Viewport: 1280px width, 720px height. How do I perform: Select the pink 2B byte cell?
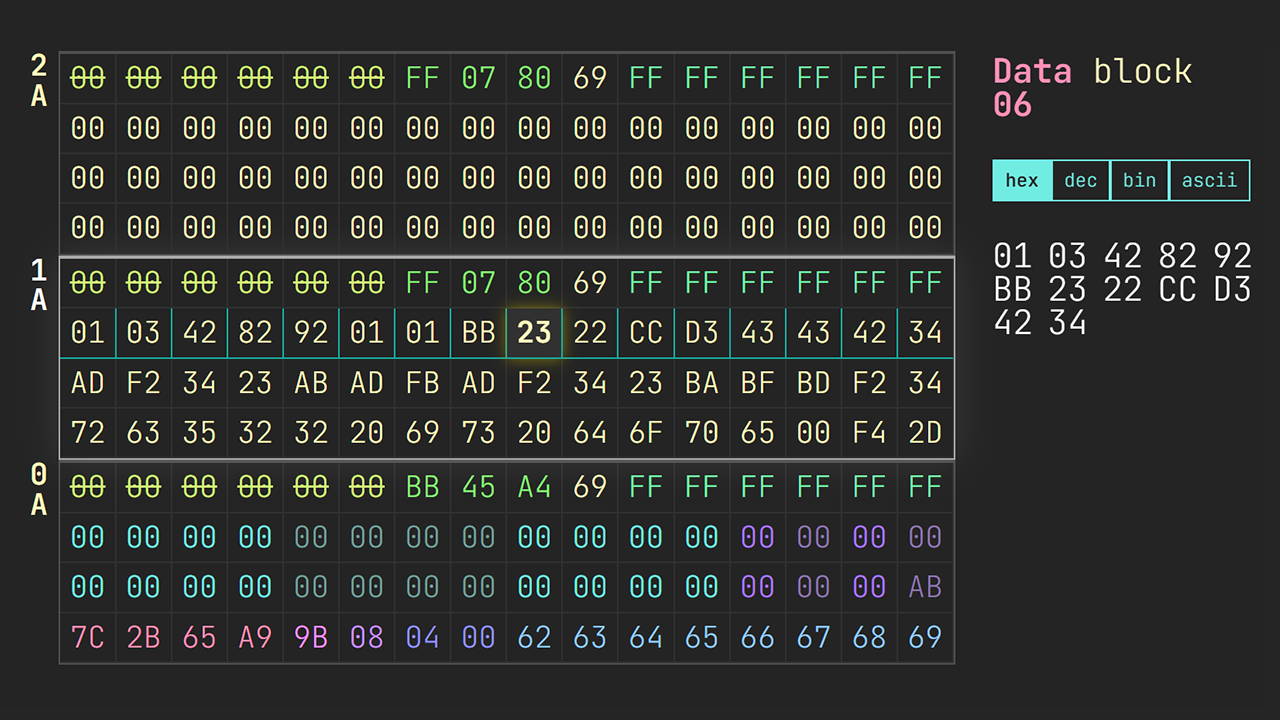click(143, 638)
